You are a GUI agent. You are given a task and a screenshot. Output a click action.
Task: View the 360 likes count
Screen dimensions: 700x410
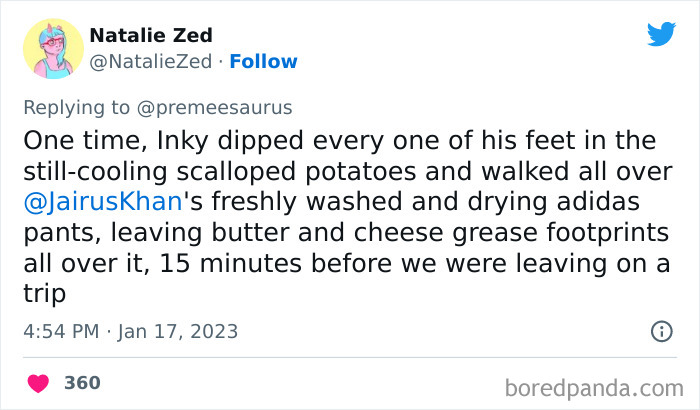coord(82,383)
